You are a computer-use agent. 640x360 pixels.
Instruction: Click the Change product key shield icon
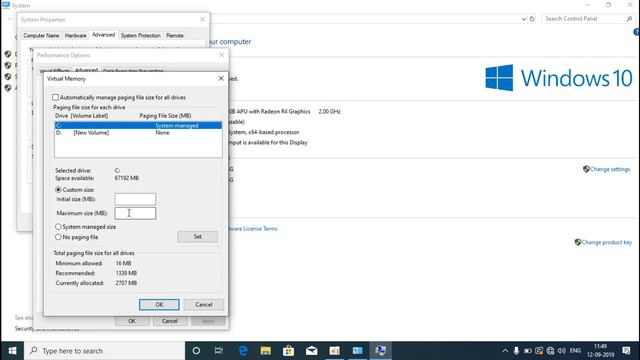(x=578, y=242)
